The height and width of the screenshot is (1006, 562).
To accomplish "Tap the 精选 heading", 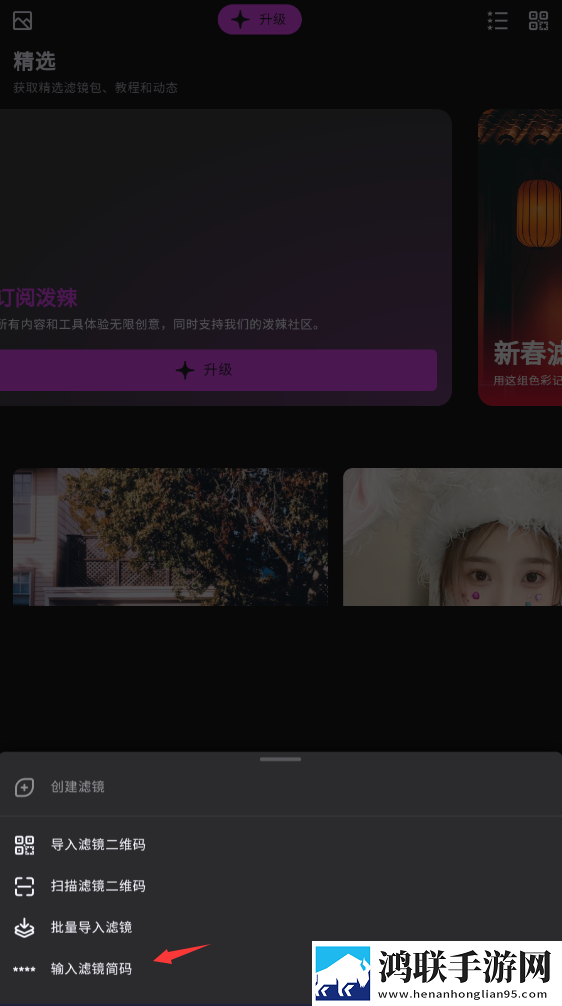I will [35, 62].
